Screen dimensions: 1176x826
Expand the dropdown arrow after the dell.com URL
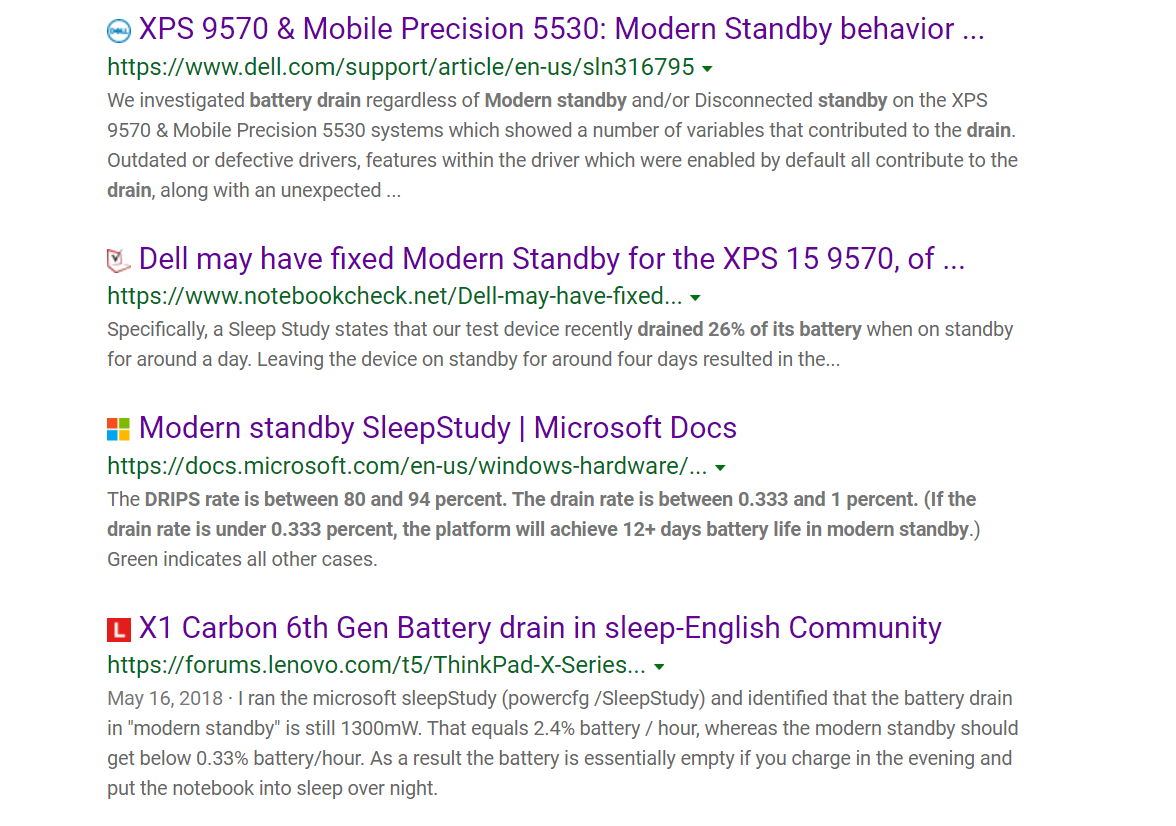click(707, 69)
